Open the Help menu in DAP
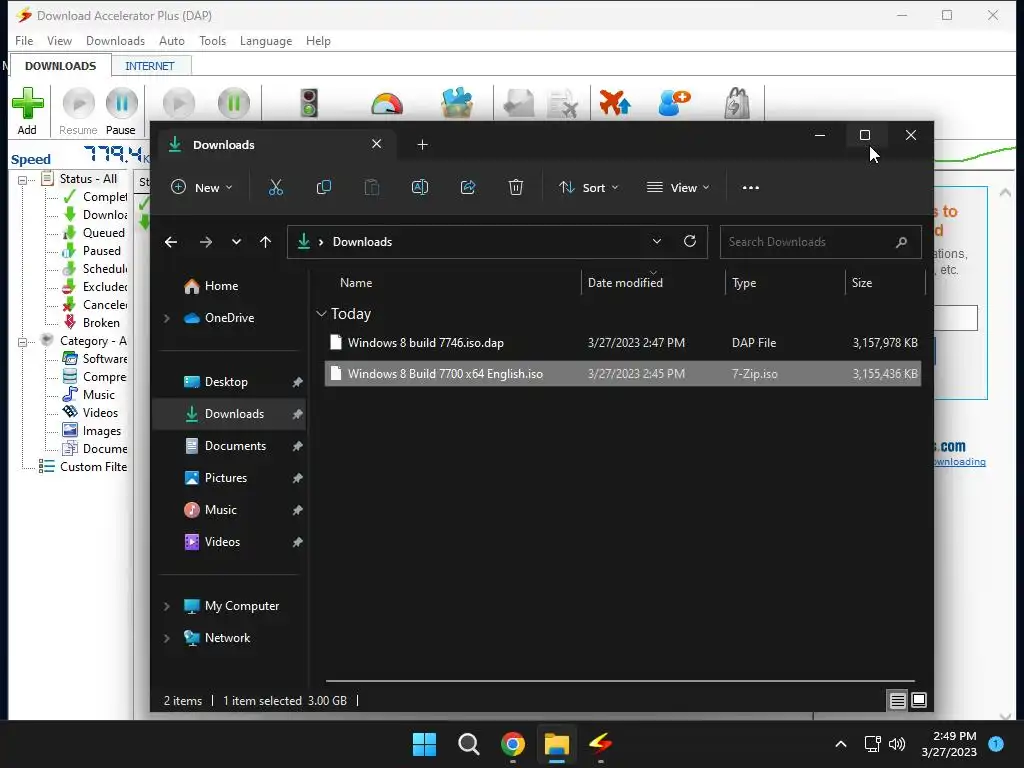This screenshot has height=768, width=1024. click(318, 40)
